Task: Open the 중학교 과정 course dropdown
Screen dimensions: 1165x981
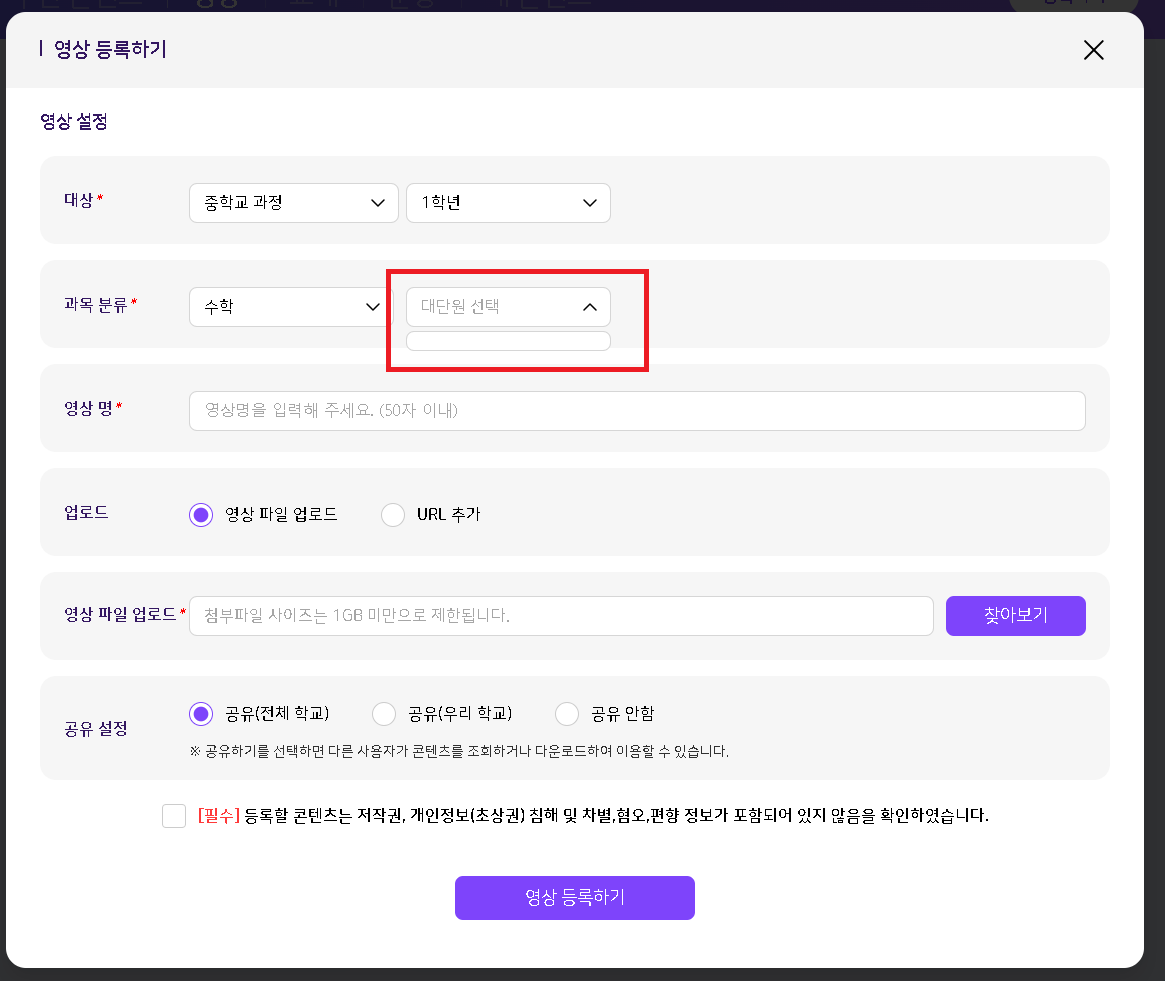Action: point(293,203)
